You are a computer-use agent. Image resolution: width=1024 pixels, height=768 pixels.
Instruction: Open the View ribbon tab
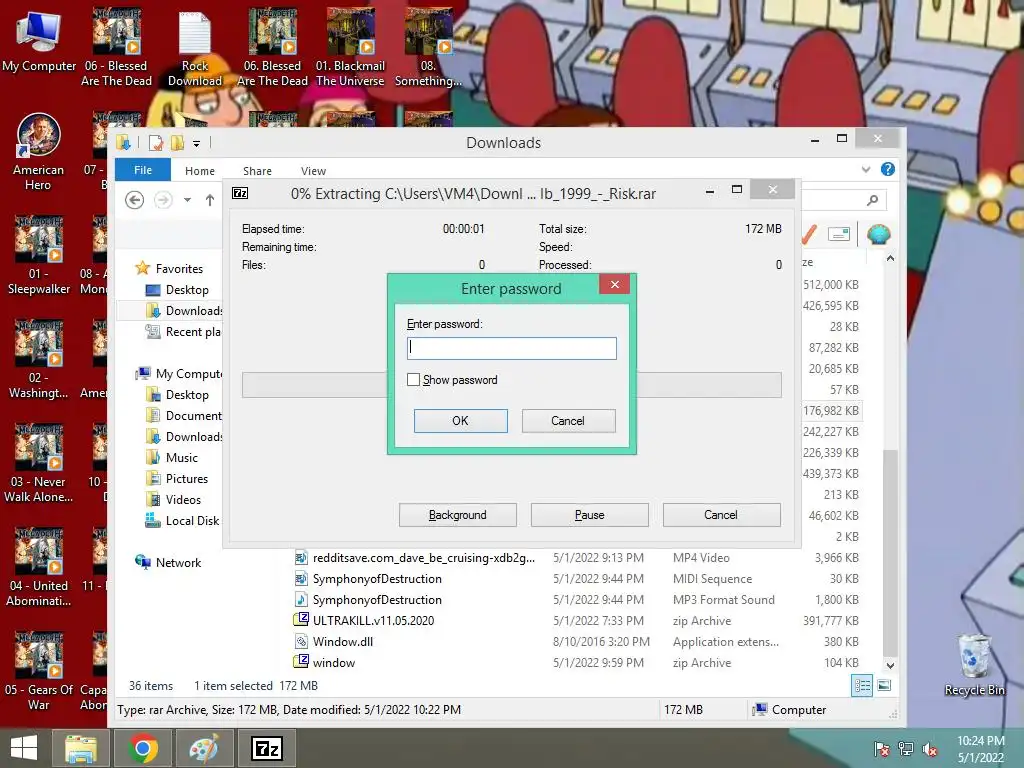313,170
